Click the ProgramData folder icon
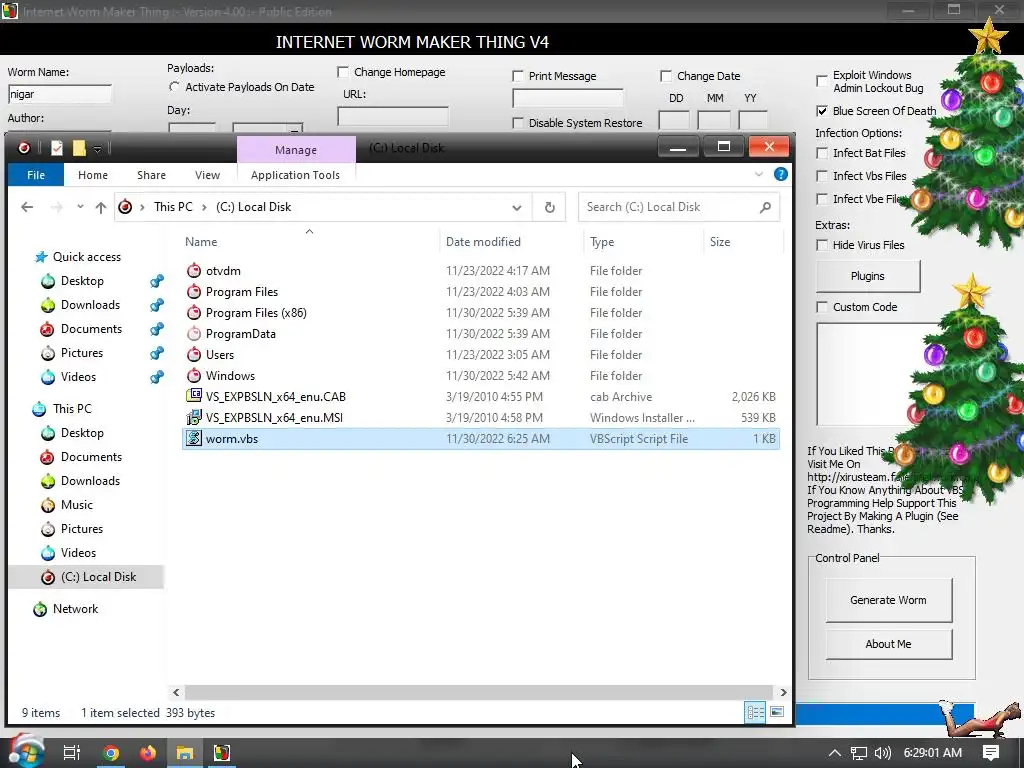This screenshot has height=768, width=1024. [x=193, y=333]
